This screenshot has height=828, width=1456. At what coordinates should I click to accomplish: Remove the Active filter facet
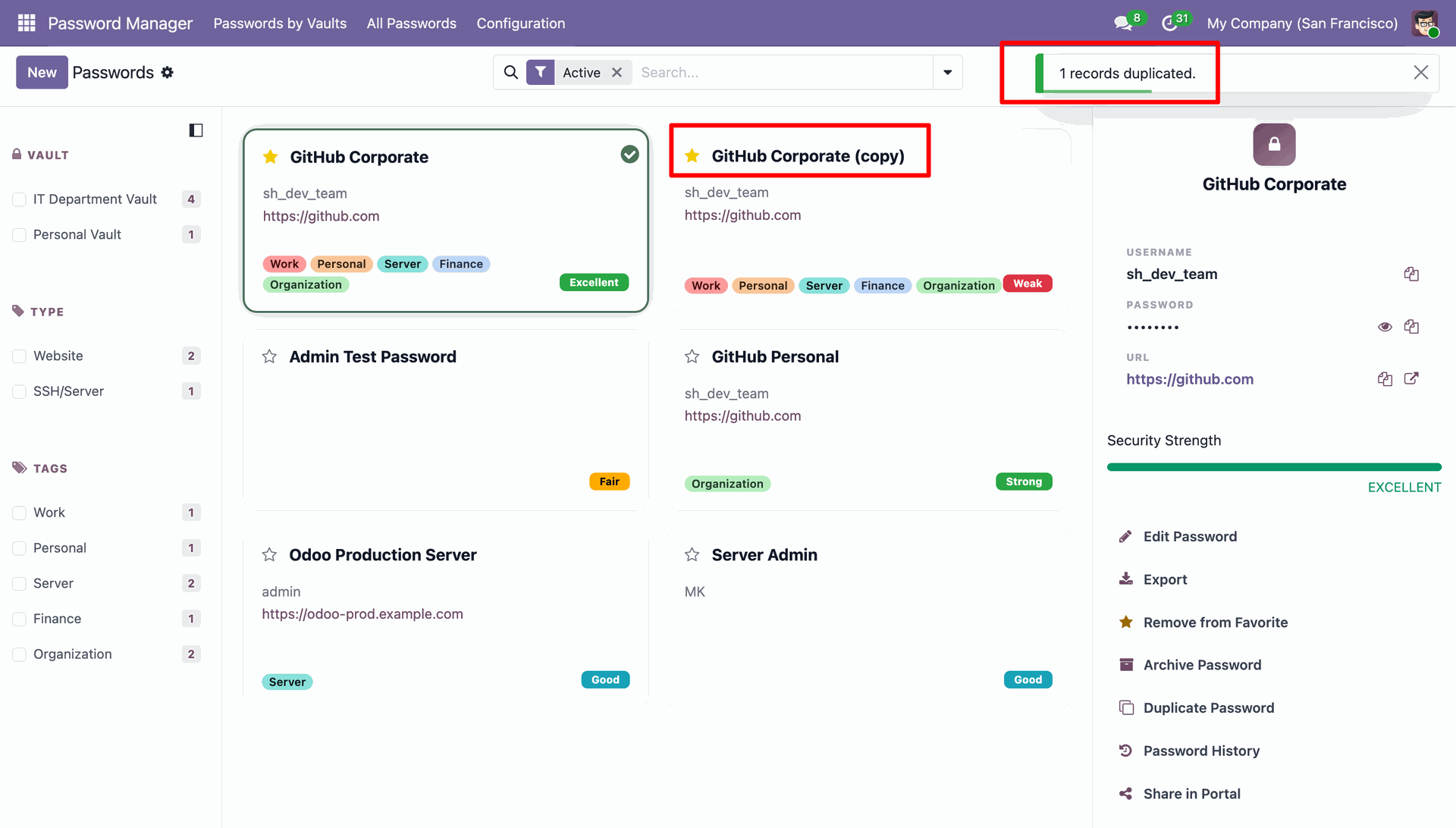click(617, 72)
